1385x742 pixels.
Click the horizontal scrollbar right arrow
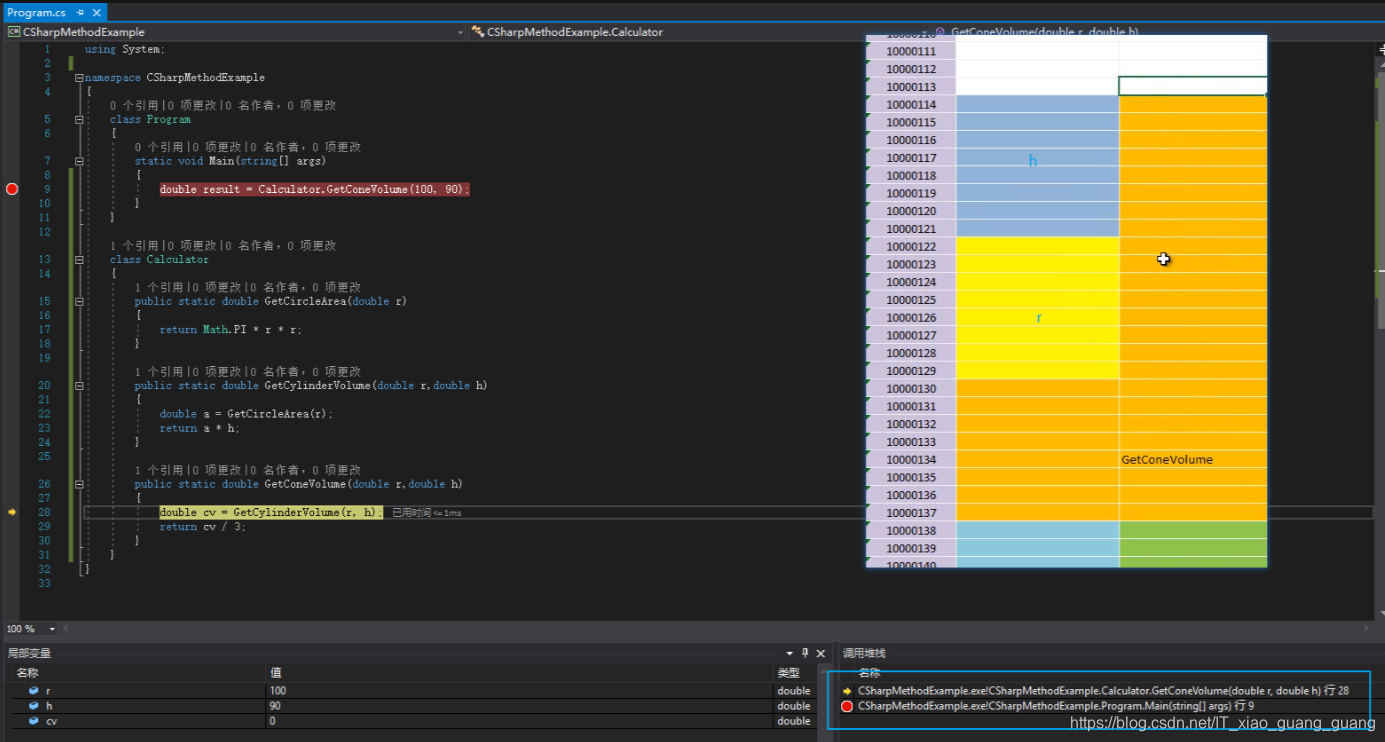pyautogui.click(x=1366, y=629)
